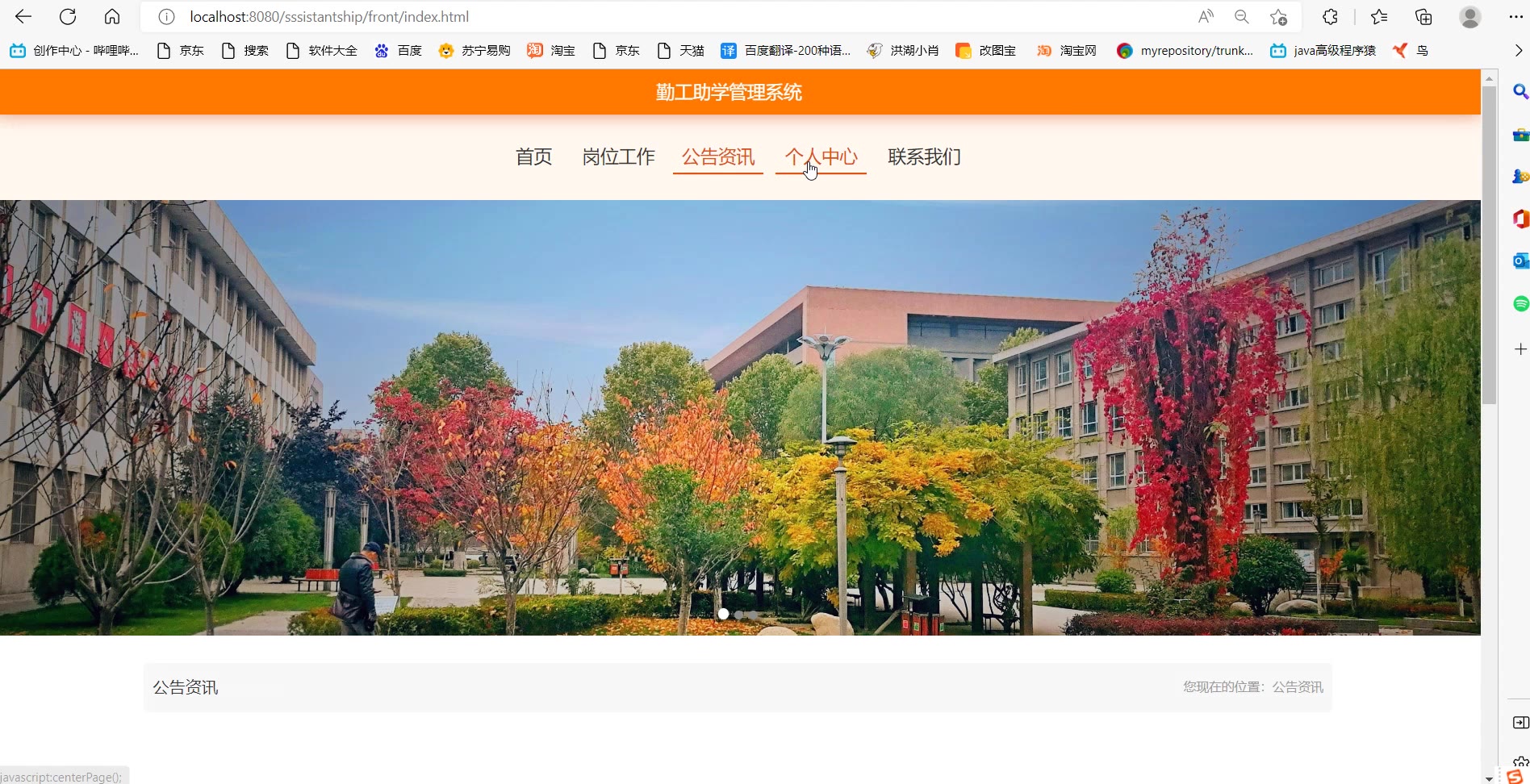Open the 个人中心 navigation tab

tap(821, 156)
